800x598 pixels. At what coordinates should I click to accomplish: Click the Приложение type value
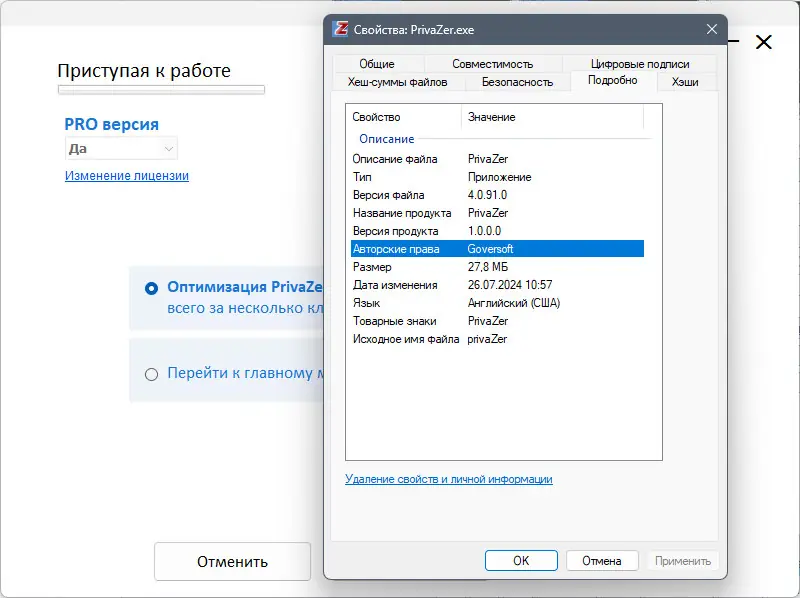(499, 177)
